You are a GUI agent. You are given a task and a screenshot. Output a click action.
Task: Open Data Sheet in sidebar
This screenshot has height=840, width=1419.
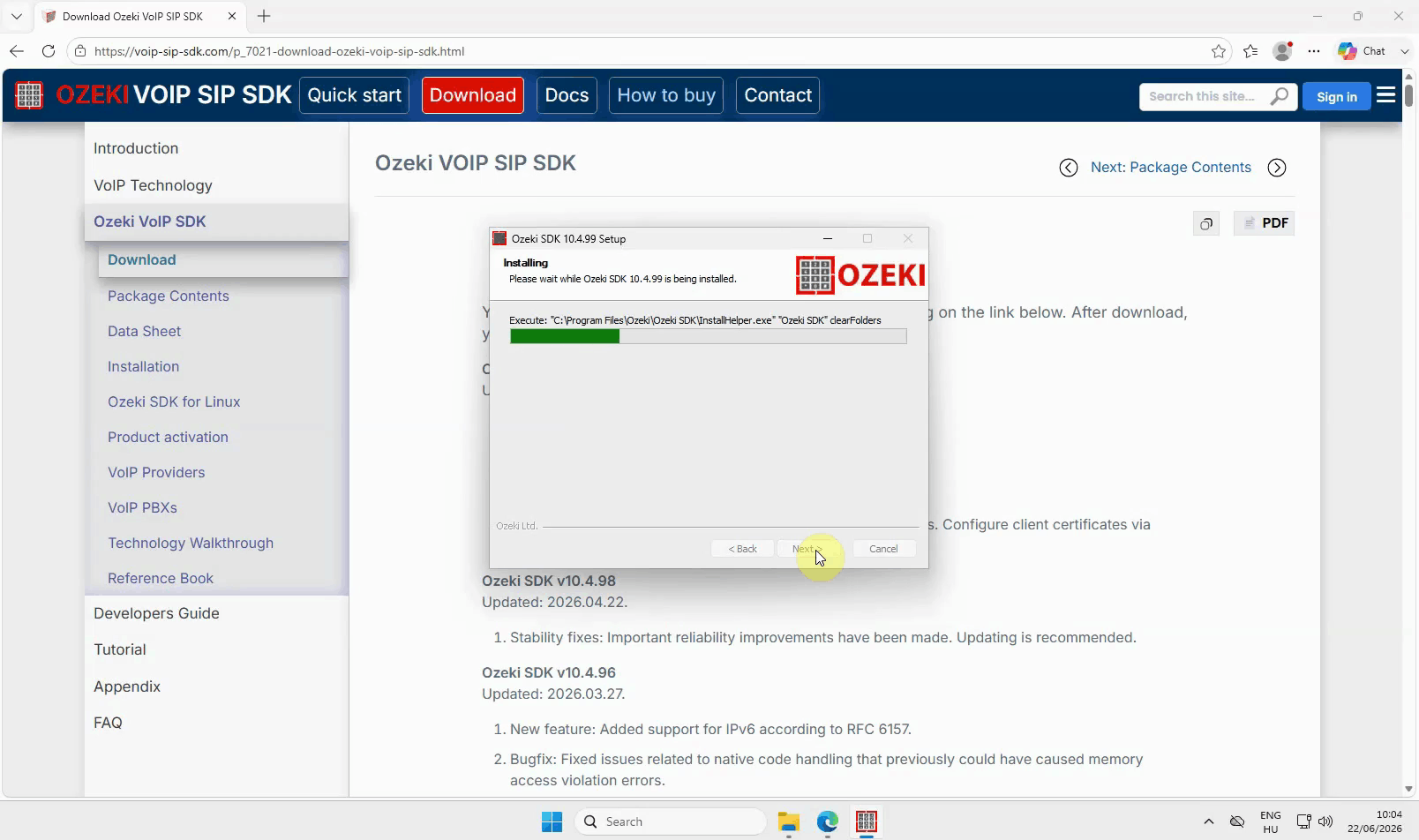click(x=144, y=331)
